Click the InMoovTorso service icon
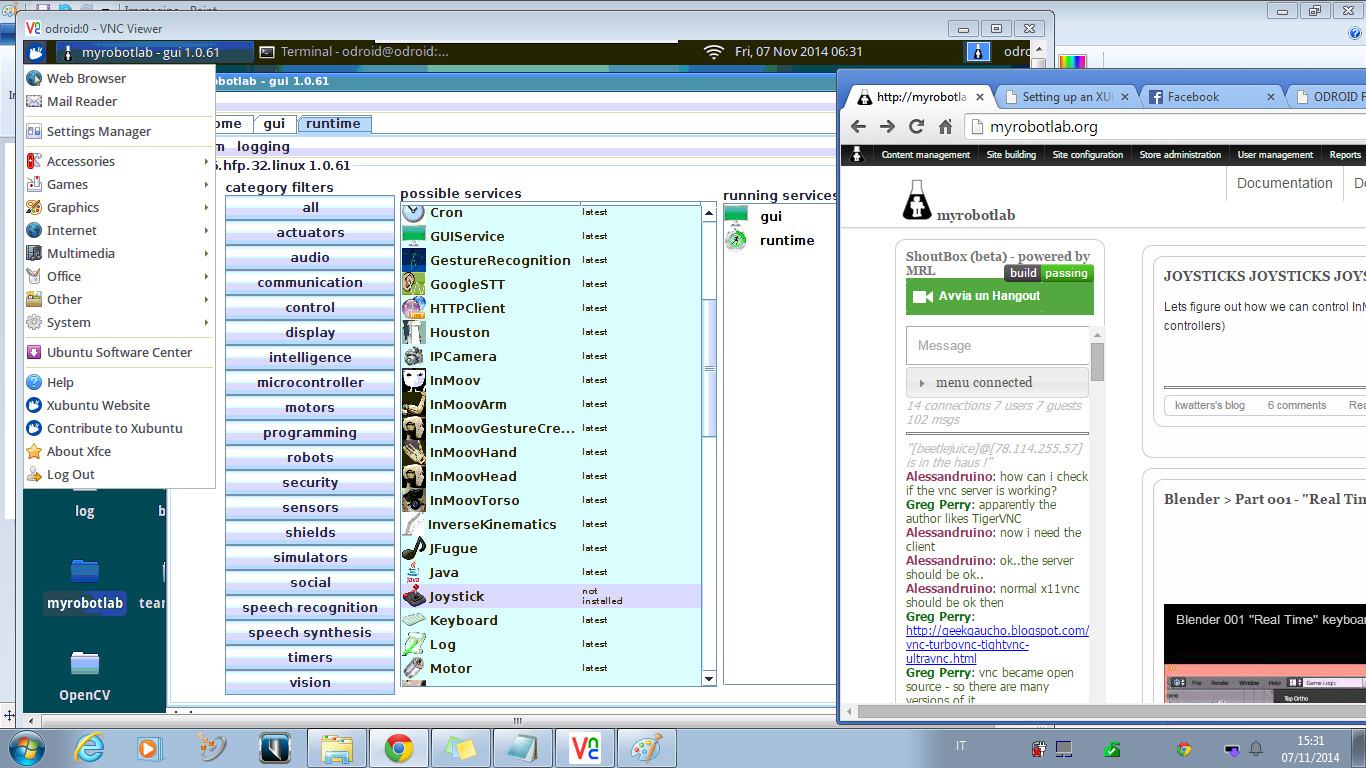Screen dimensions: 1366x768 [x=414, y=500]
